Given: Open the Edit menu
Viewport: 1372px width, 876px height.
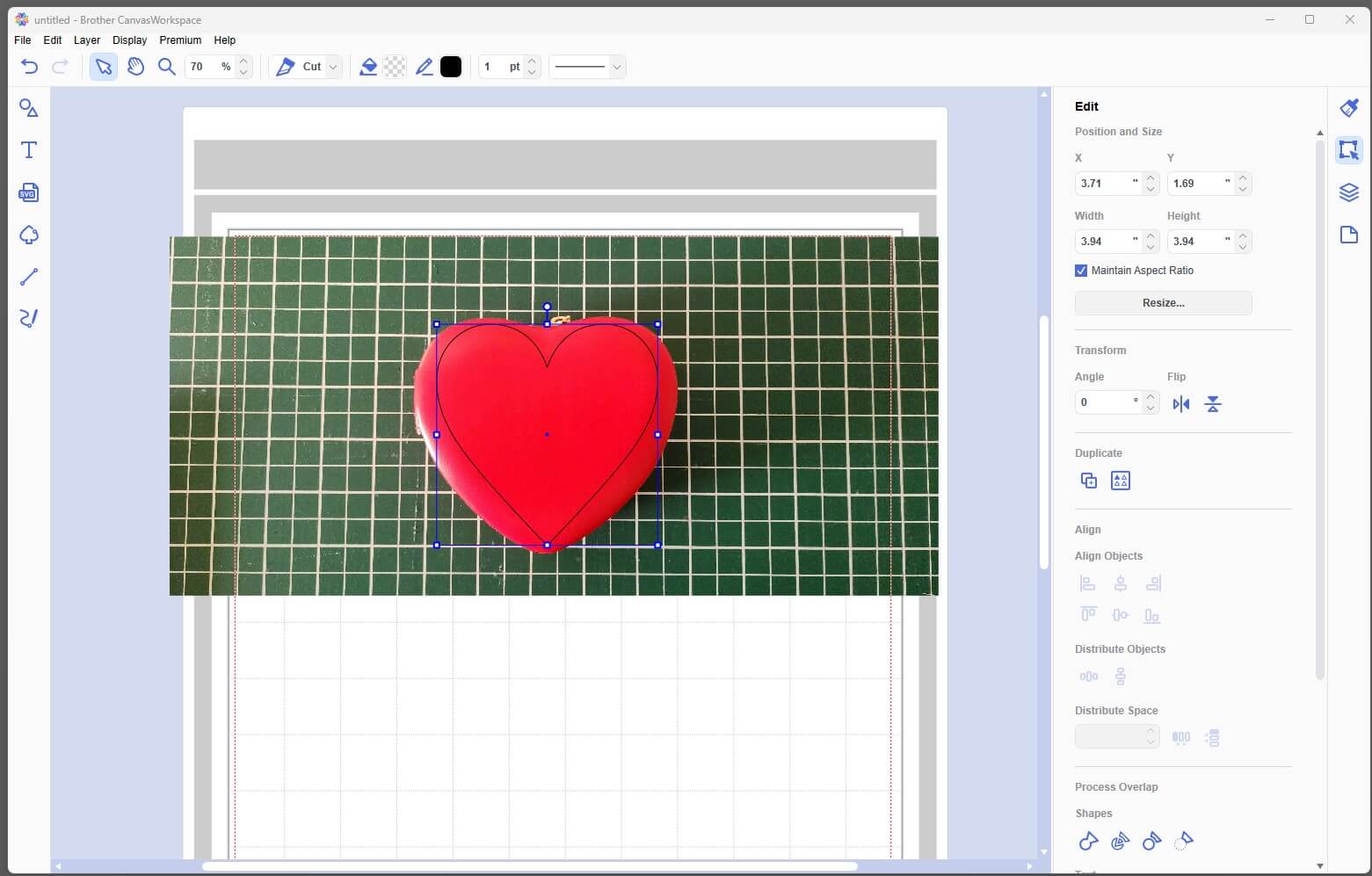Looking at the screenshot, I should [53, 40].
